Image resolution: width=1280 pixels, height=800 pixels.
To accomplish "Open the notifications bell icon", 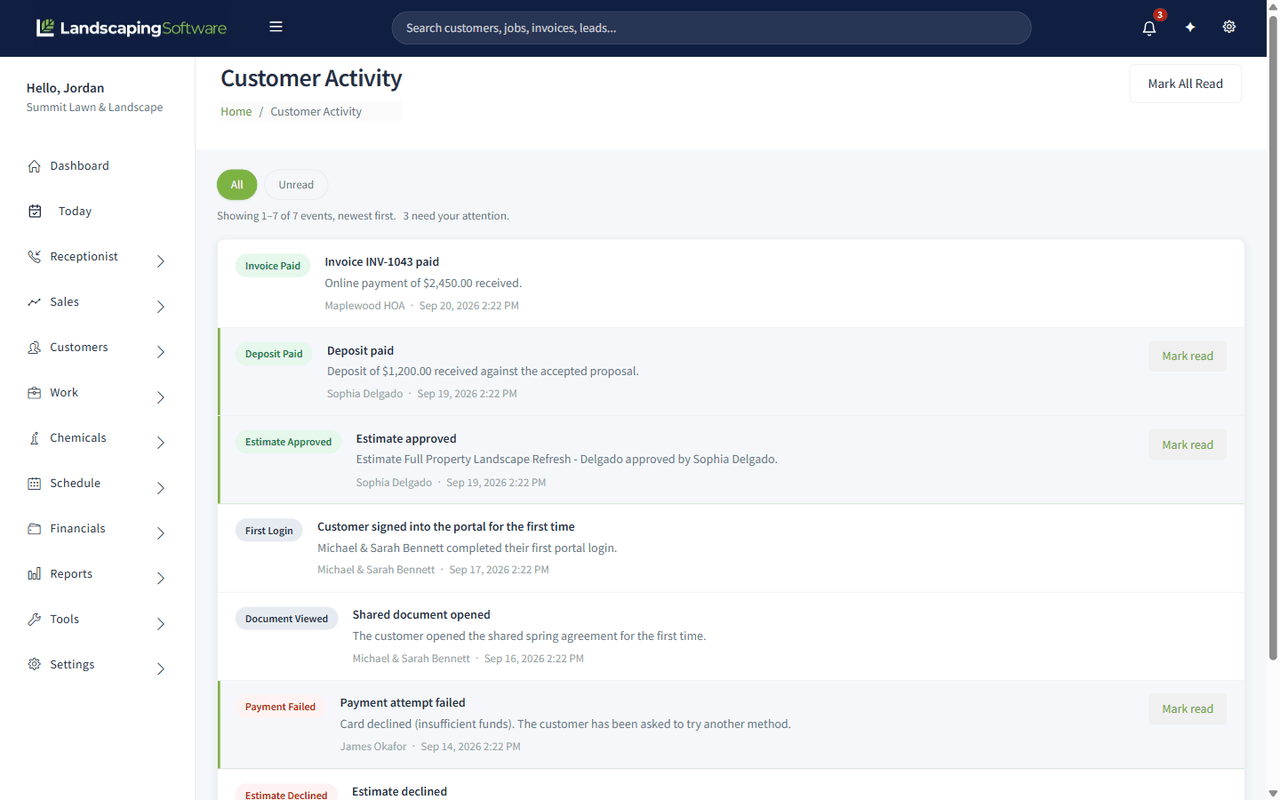I will (1149, 28).
